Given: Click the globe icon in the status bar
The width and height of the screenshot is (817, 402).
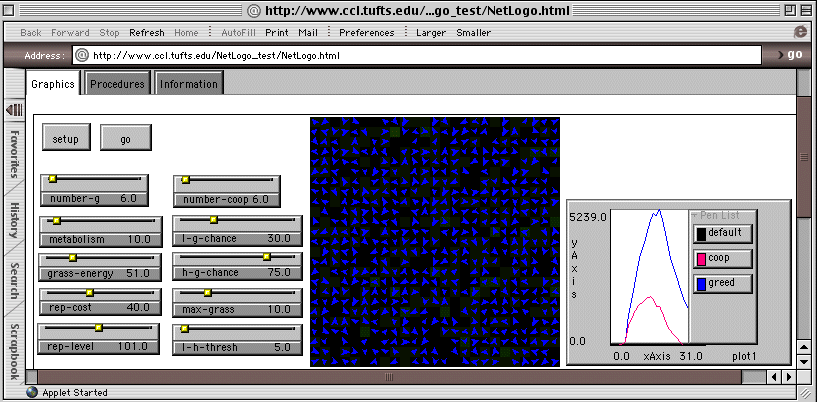Looking at the screenshot, I should coord(31,393).
